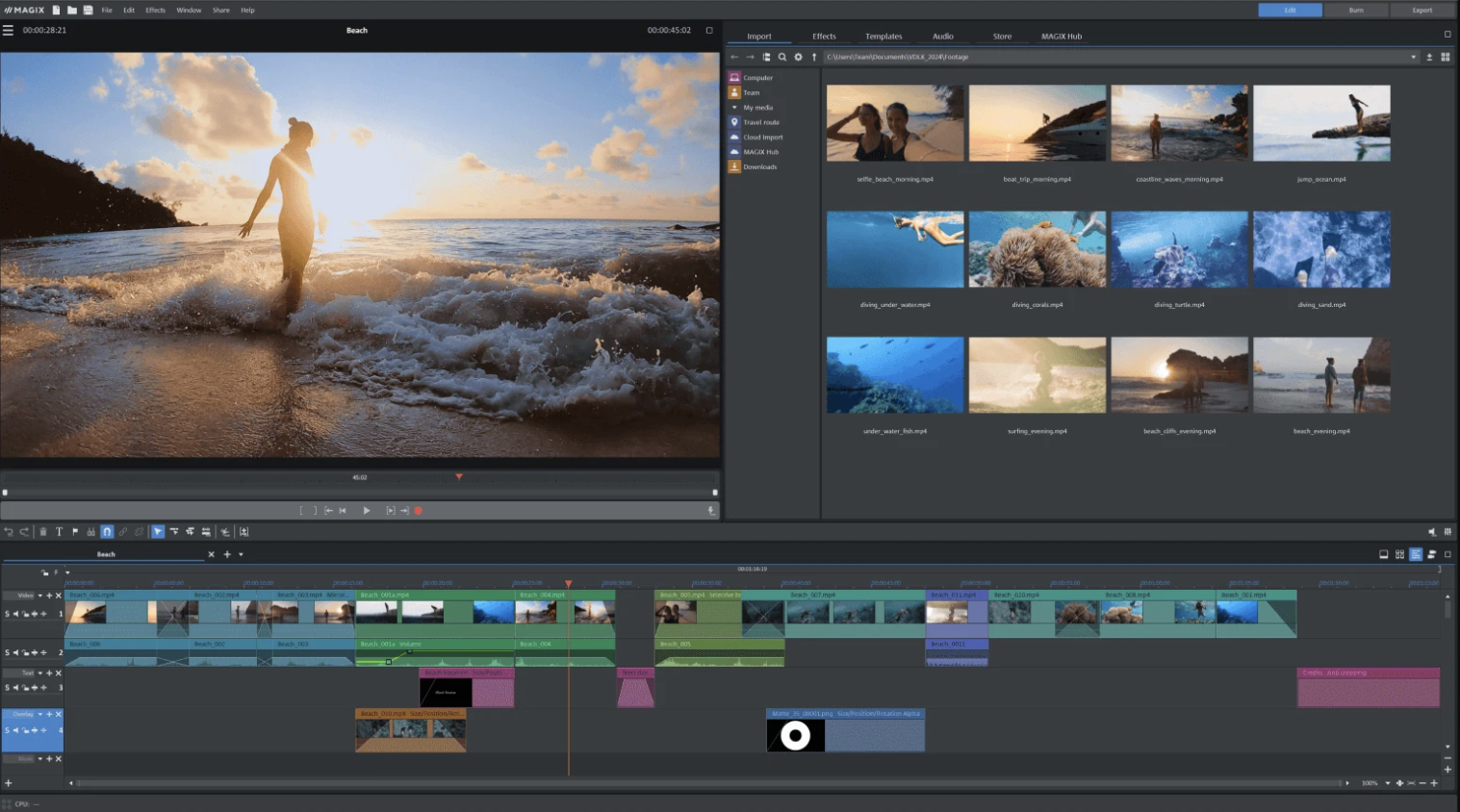Expand the My media tree item
This screenshot has width=1460, height=812.
click(x=734, y=108)
